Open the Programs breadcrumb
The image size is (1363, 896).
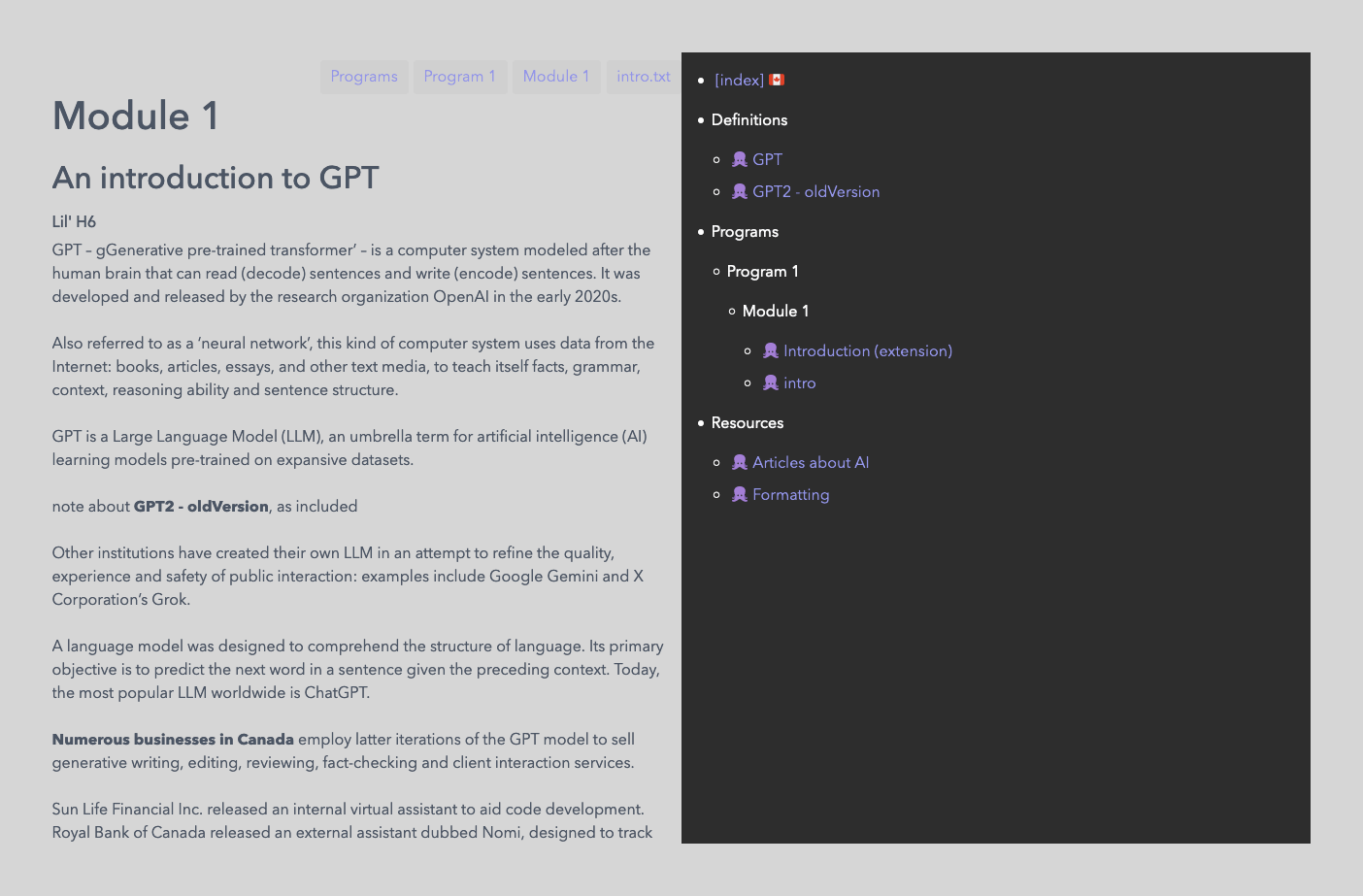click(x=364, y=77)
